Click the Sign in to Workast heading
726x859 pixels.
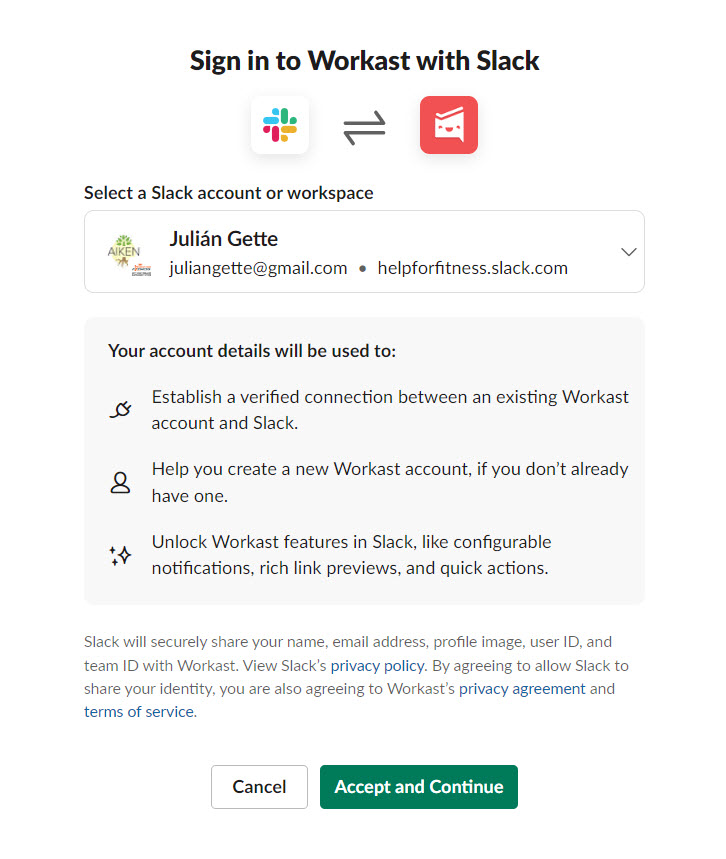363,60
